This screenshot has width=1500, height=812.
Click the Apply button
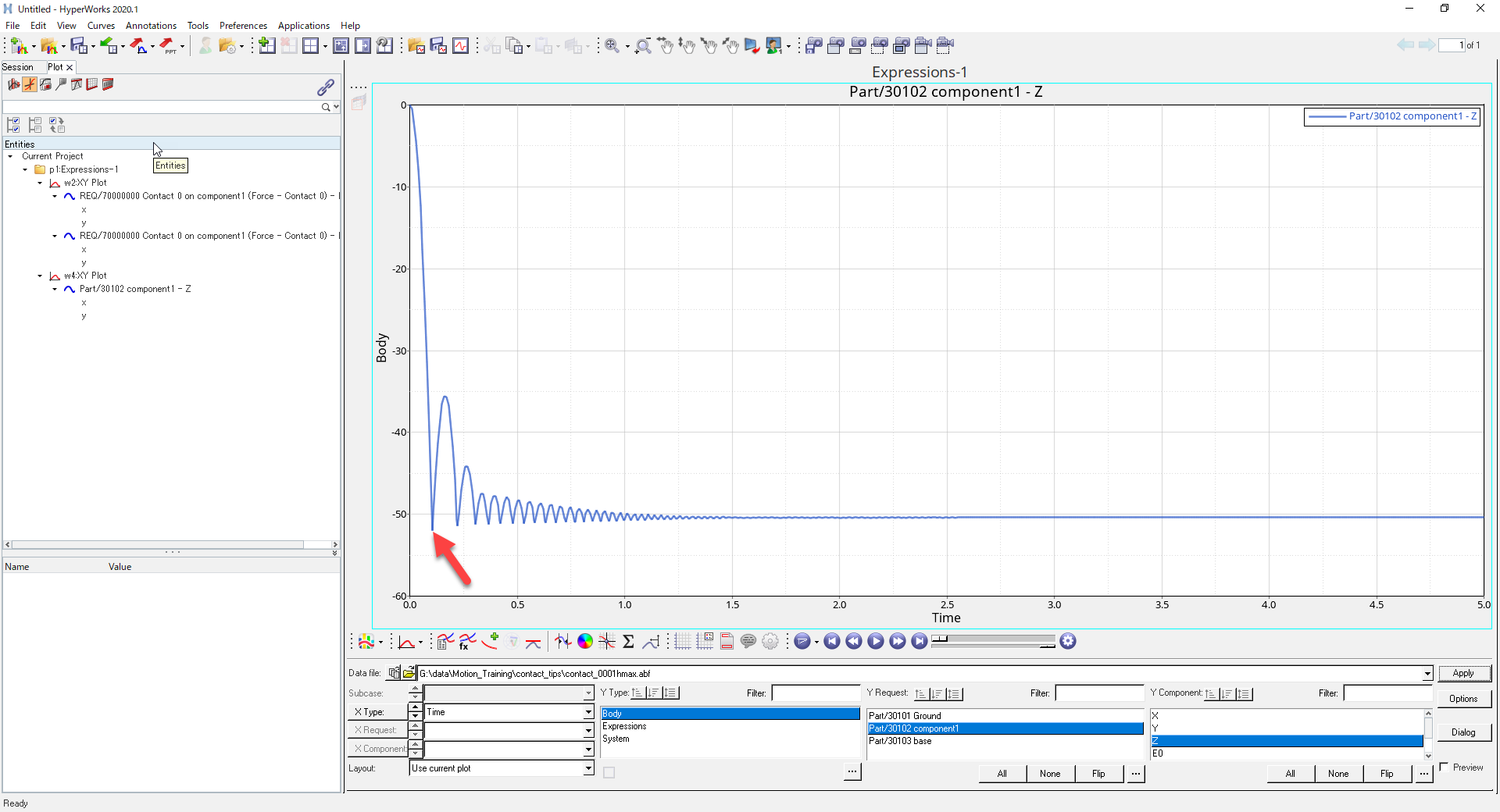pos(1463,673)
